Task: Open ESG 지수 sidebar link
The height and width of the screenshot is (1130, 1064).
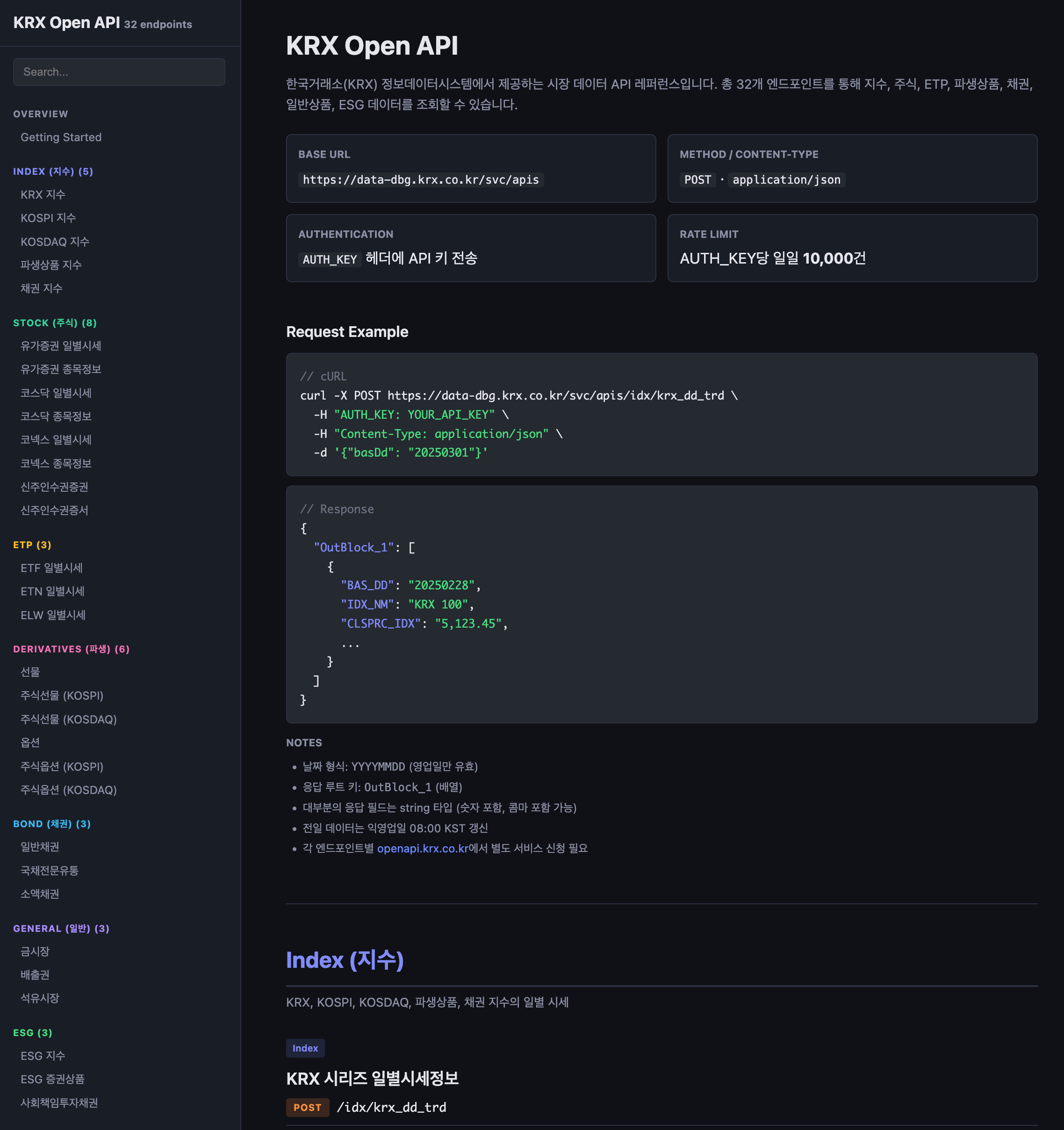Action: (43, 1056)
